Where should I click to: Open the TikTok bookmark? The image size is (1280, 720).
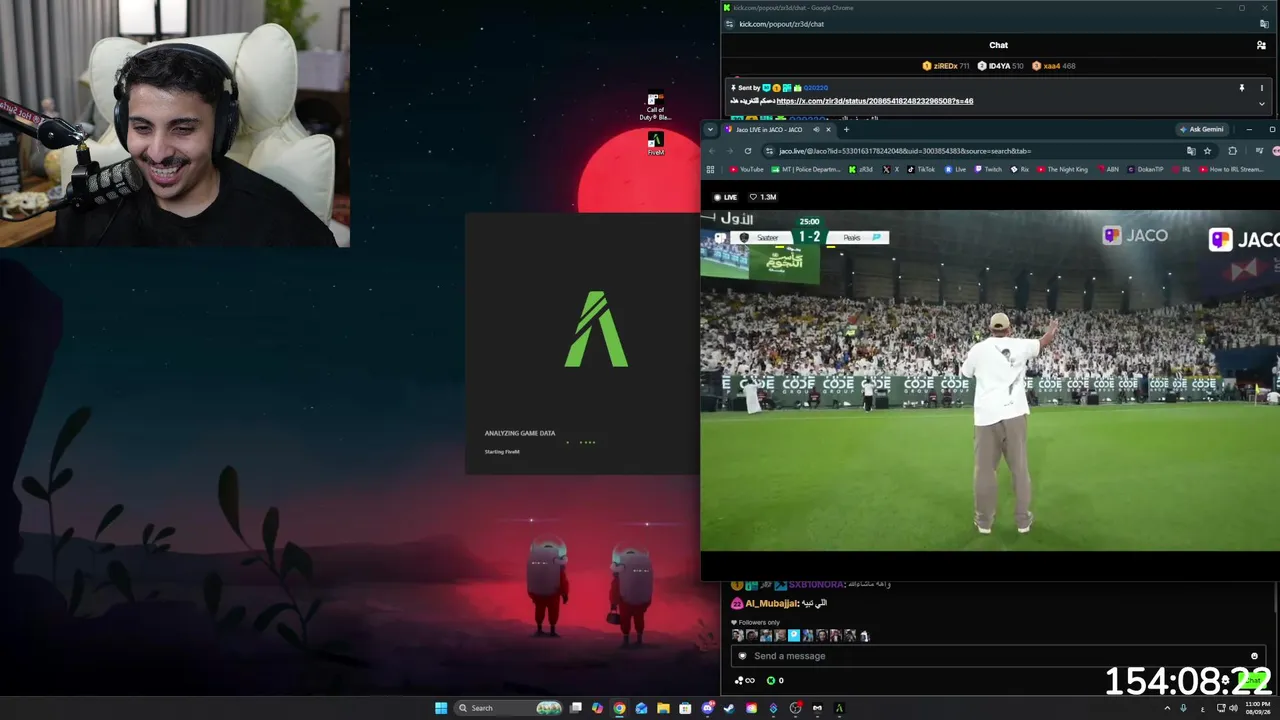coord(921,170)
